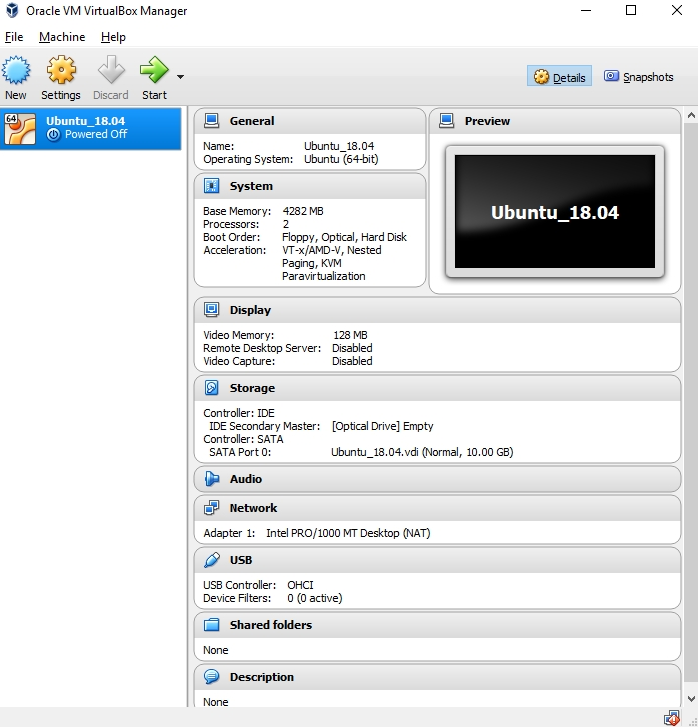Click the Shared folders icon

pyautogui.click(x=211, y=625)
